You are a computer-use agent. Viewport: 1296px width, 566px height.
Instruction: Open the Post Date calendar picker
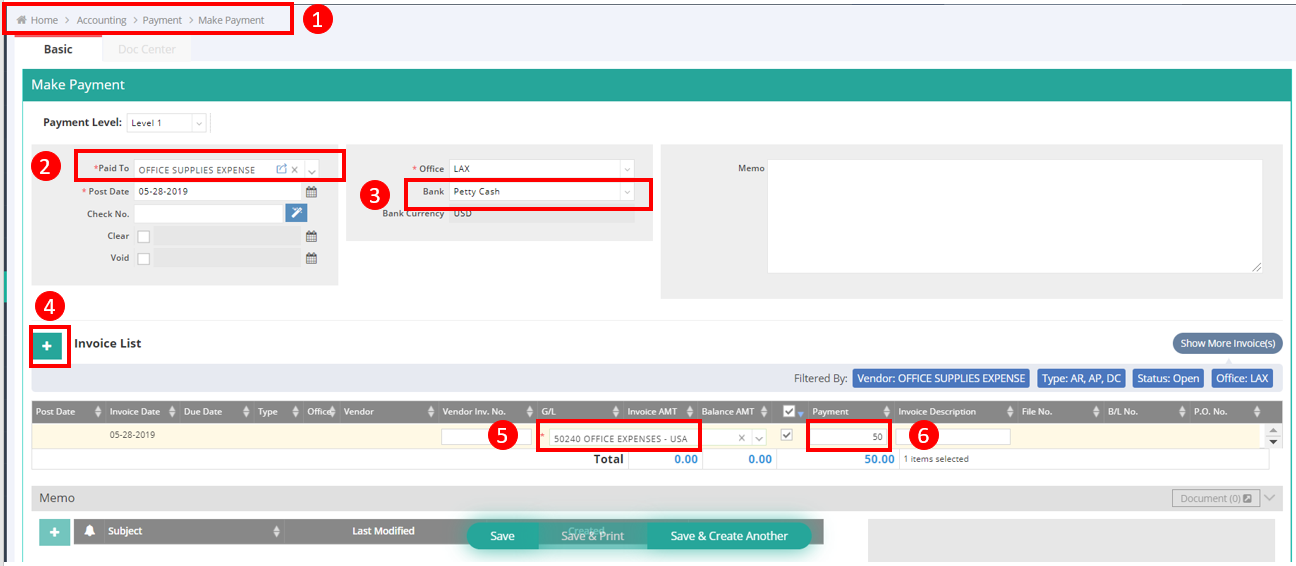click(x=311, y=192)
